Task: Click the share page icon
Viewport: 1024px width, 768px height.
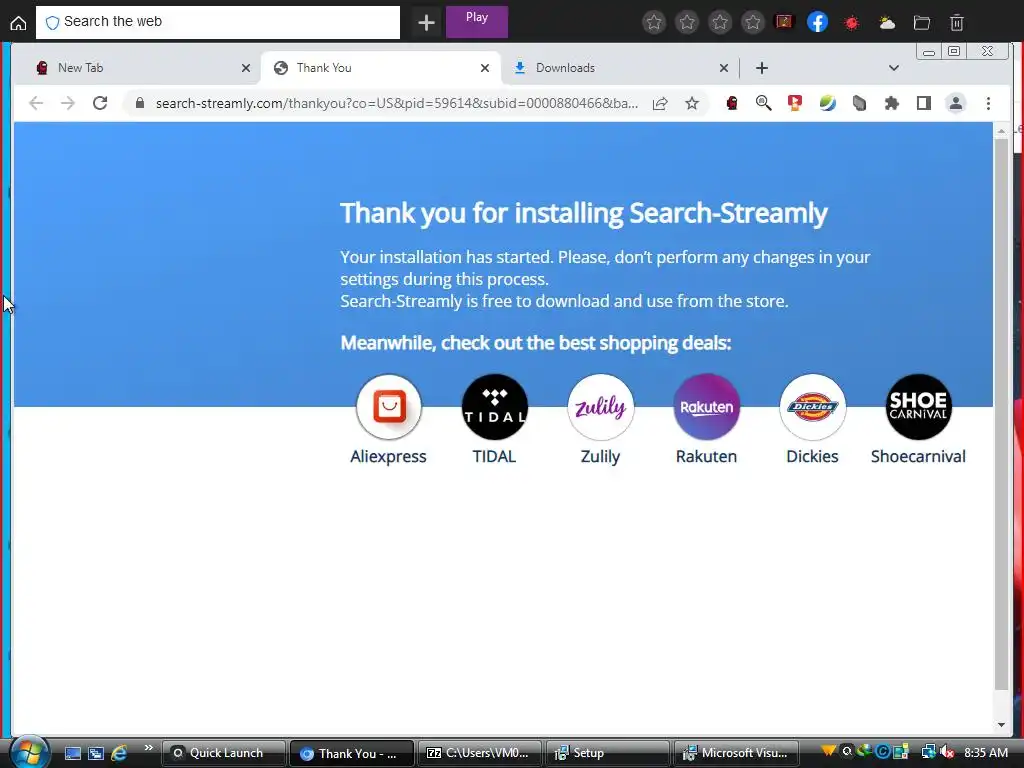Action: click(x=660, y=103)
